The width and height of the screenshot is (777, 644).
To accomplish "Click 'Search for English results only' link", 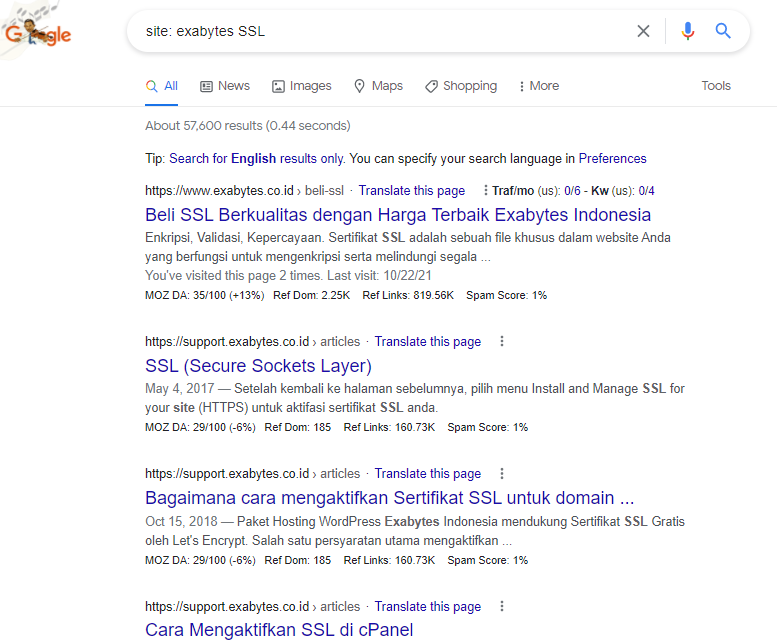I will 256,159.
